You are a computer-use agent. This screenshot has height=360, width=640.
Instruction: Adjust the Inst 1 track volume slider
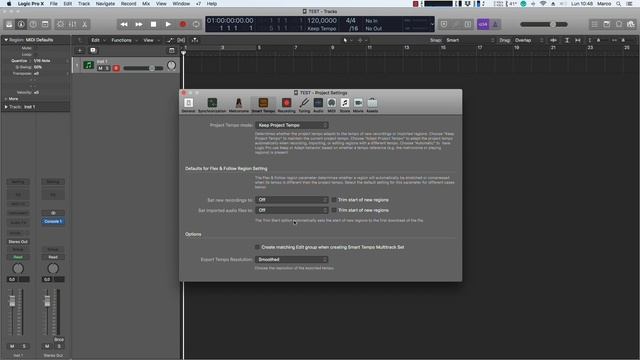tap(143, 68)
